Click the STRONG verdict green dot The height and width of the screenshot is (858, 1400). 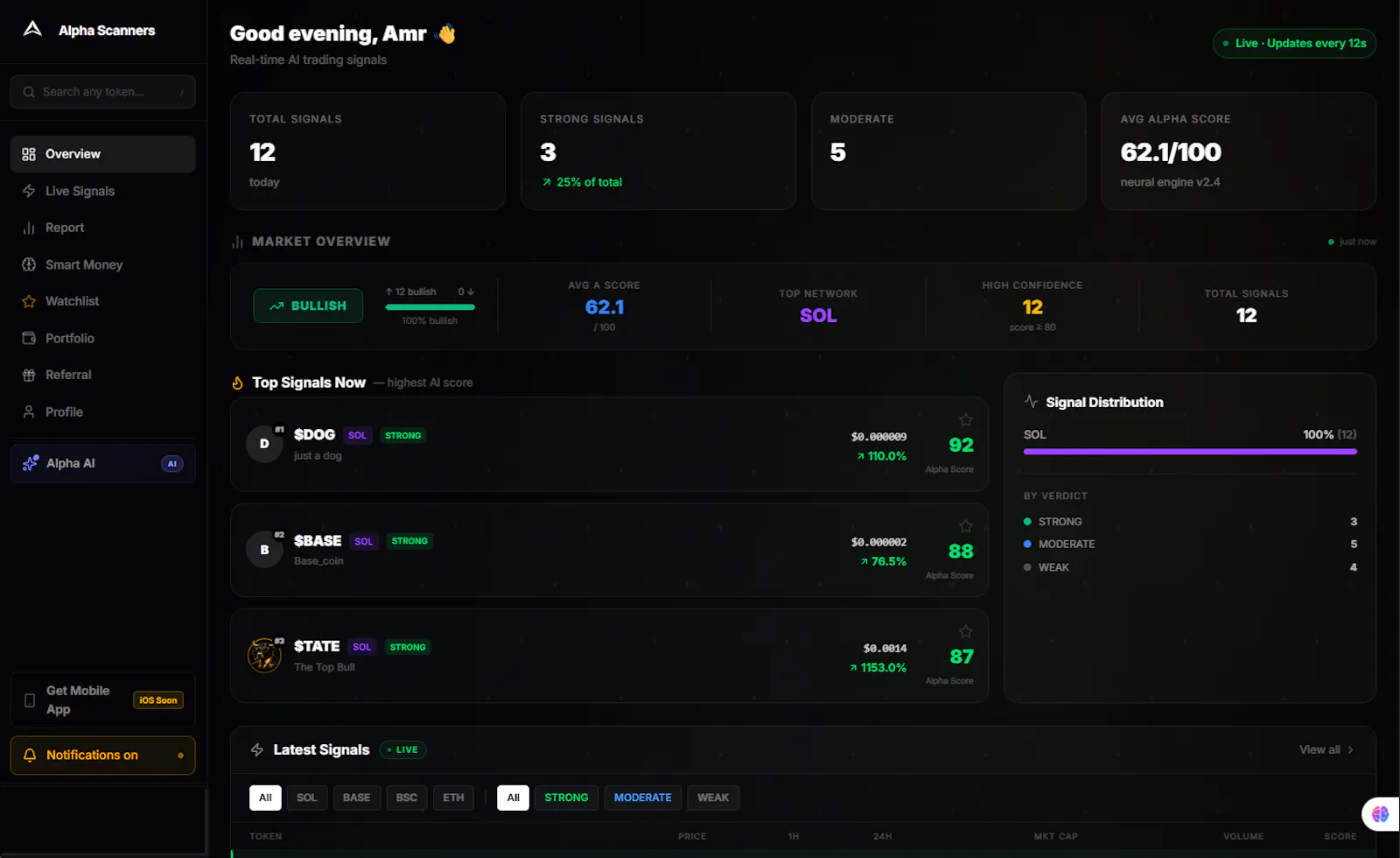coord(1027,522)
